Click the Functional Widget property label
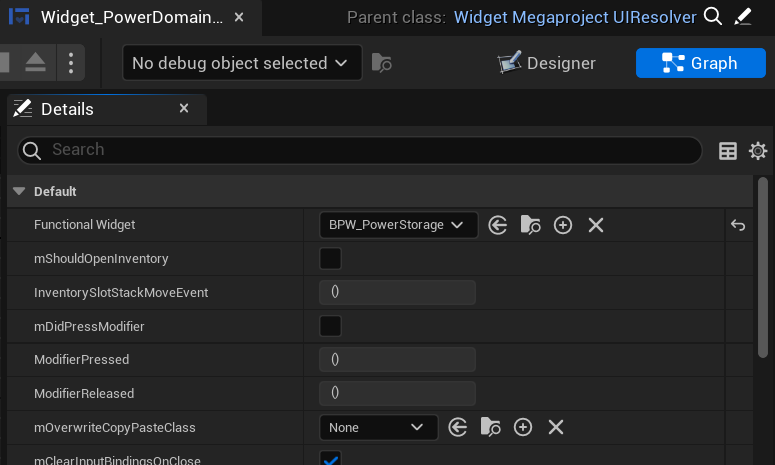The image size is (775, 465). coord(85,225)
